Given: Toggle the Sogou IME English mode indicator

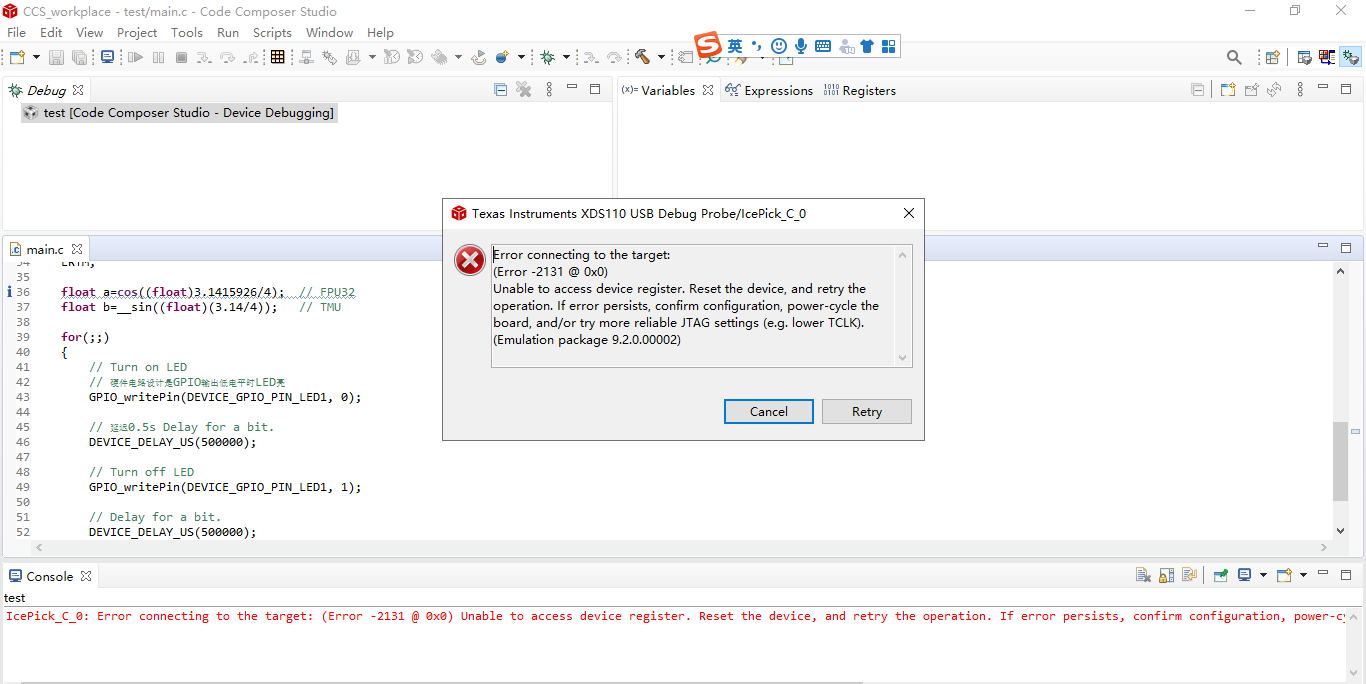Looking at the screenshot, I should pyautogui.click(x=735, y=46).
